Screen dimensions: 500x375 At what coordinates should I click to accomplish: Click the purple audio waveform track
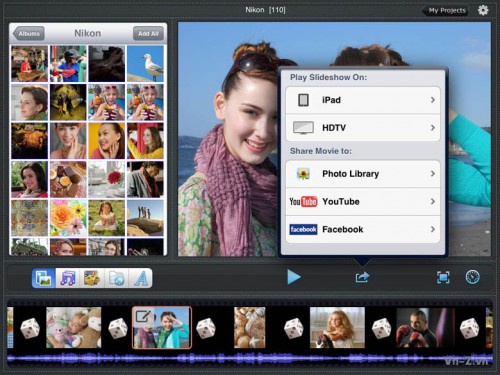(250, 359)
